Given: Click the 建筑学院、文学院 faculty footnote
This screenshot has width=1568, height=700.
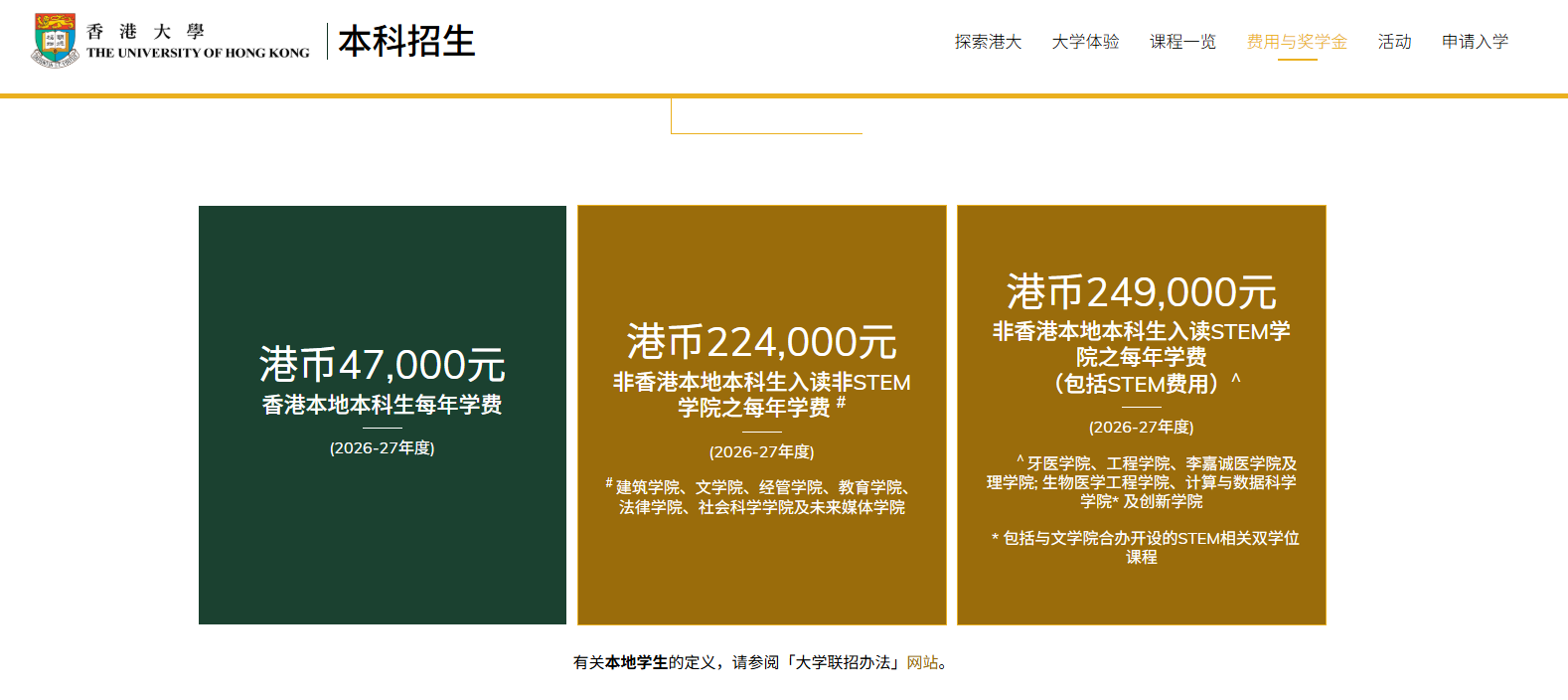Looking at the screenshot, I should 761,497.
